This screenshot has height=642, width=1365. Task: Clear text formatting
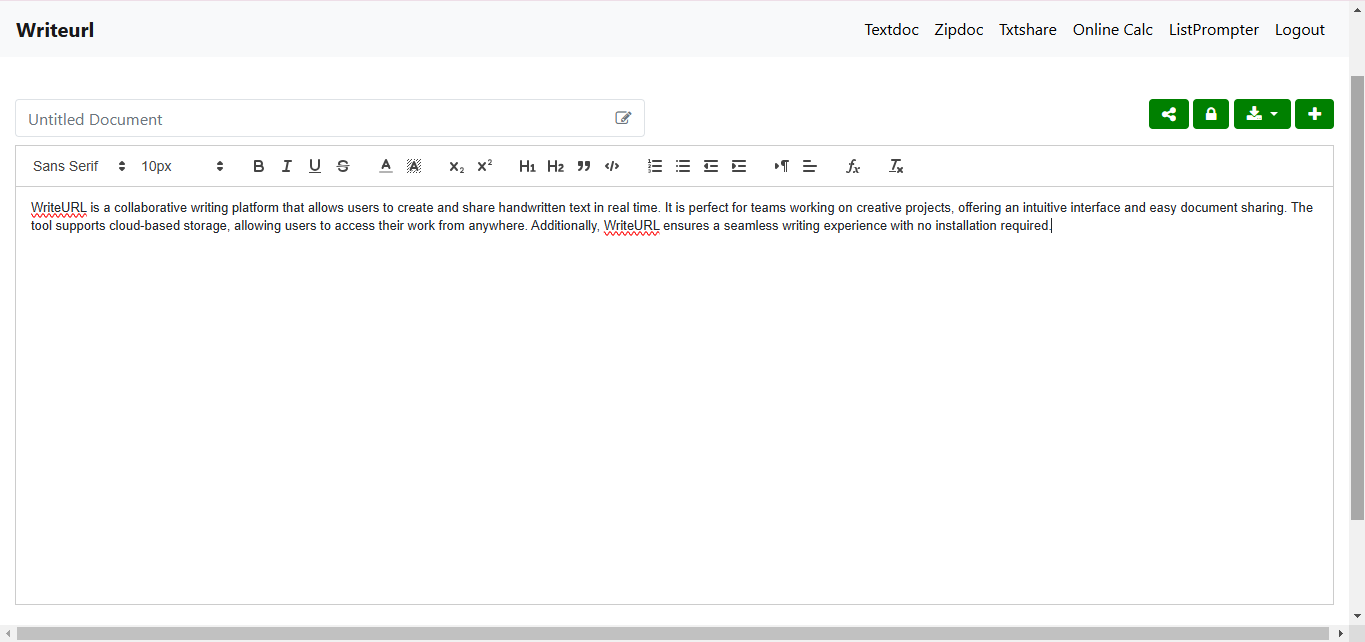pos(896,166)
